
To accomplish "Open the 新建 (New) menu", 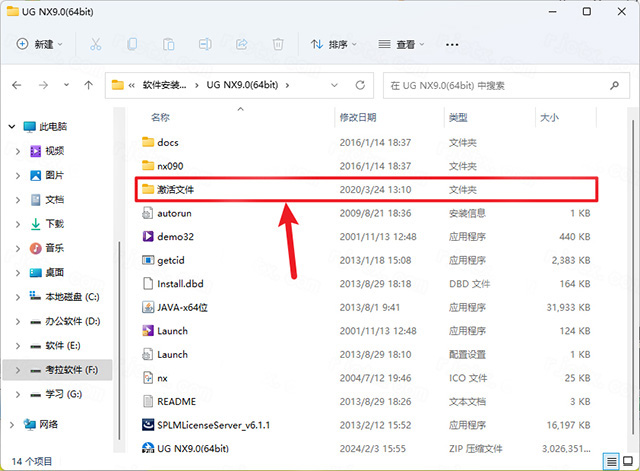I will coord(39,44).
